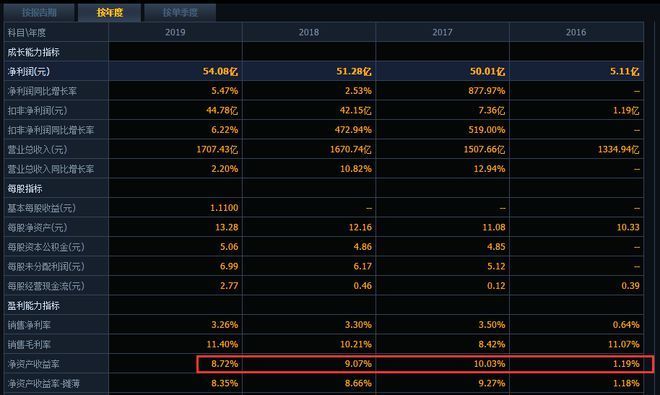Click the 54.08亿 net profit value
The image size is (660, 395).
220,71
